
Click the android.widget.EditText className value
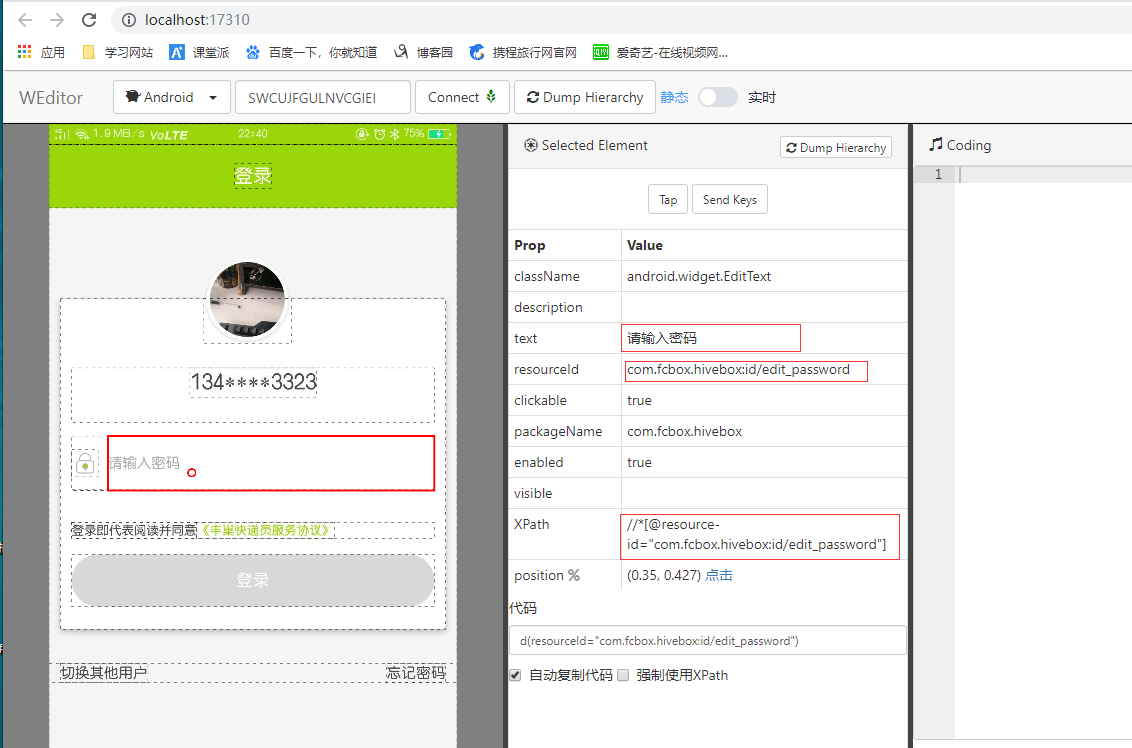(699, 277)
